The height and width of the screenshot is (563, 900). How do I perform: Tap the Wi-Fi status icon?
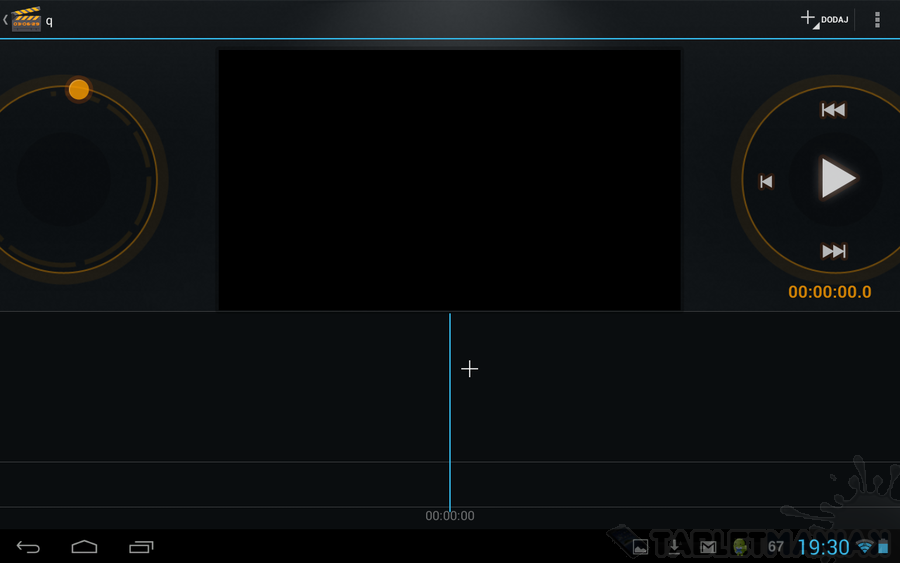864,547
